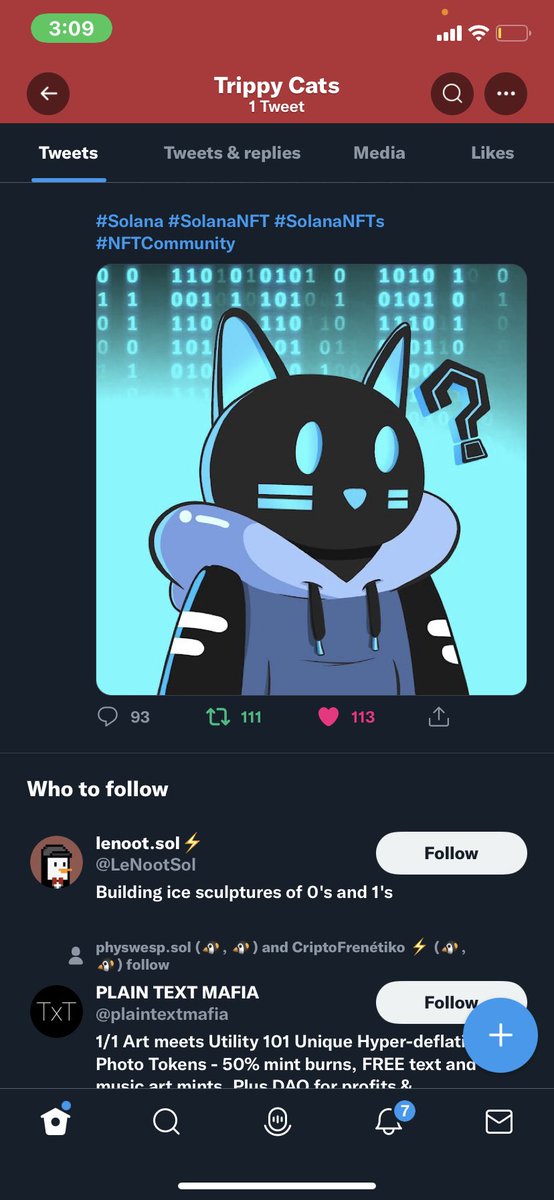Share the tweet using share icon
The image size is (554, 1200).
pyautogui.click(x=437, y=717)
